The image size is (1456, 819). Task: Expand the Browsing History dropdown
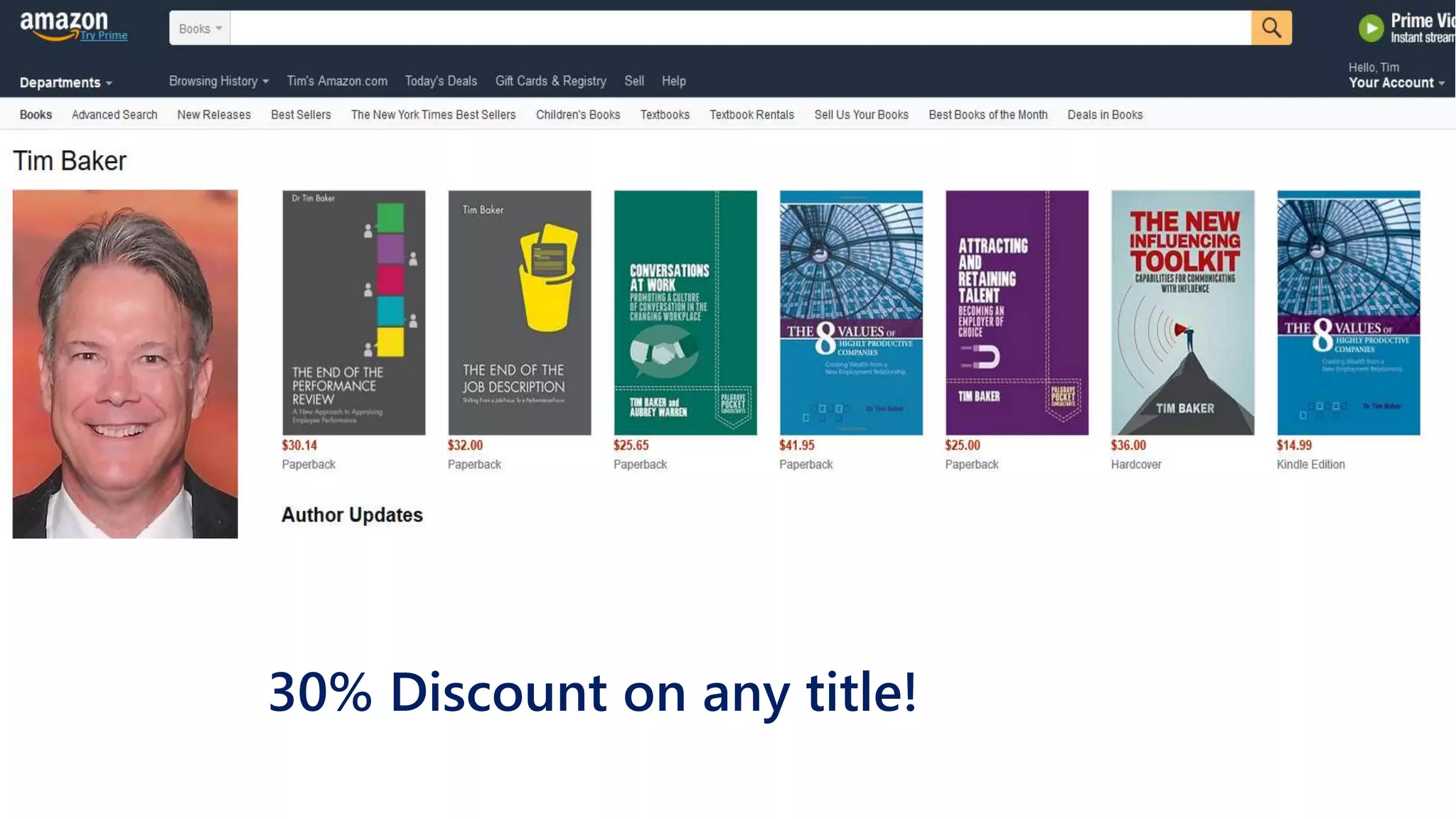[219, 81]
